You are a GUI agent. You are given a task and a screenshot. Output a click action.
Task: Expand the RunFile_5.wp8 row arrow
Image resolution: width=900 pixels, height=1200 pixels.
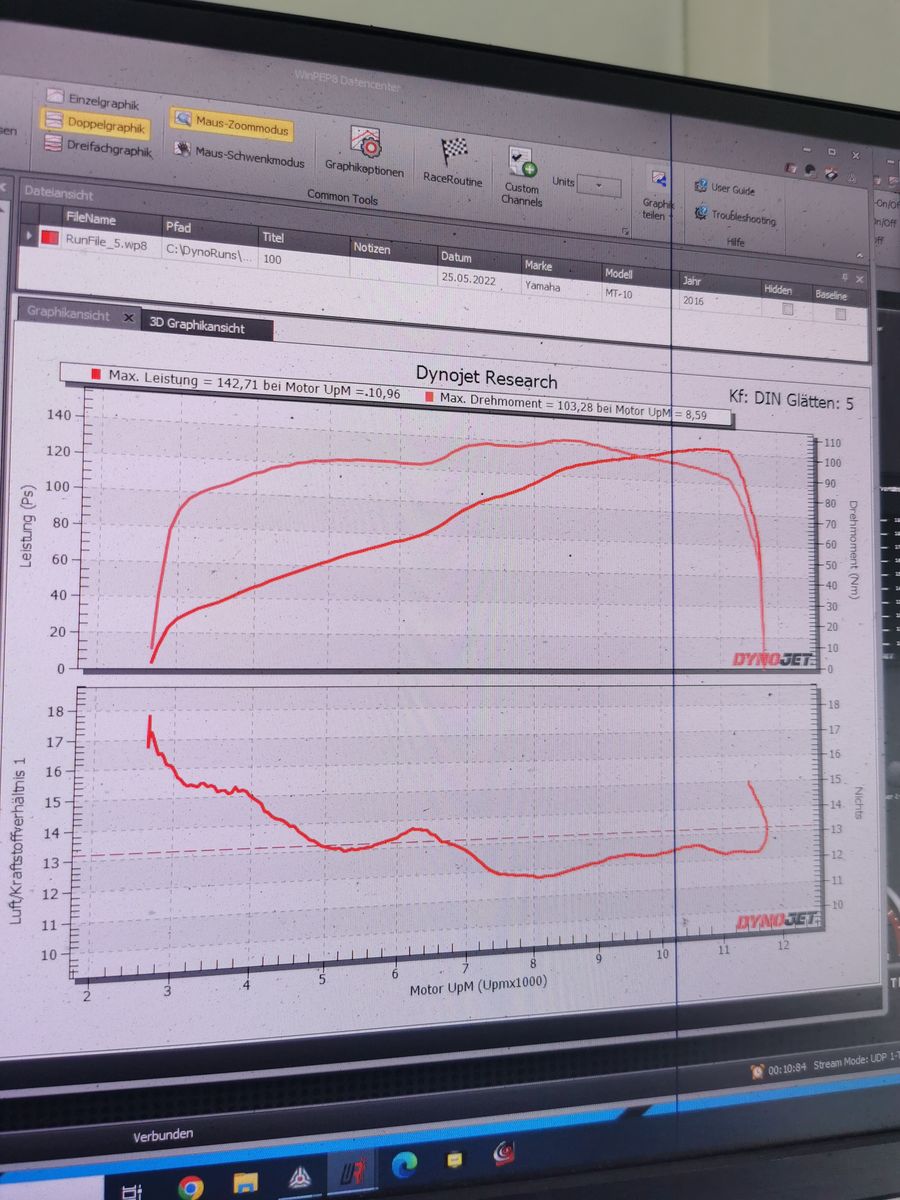pos(29,237)
